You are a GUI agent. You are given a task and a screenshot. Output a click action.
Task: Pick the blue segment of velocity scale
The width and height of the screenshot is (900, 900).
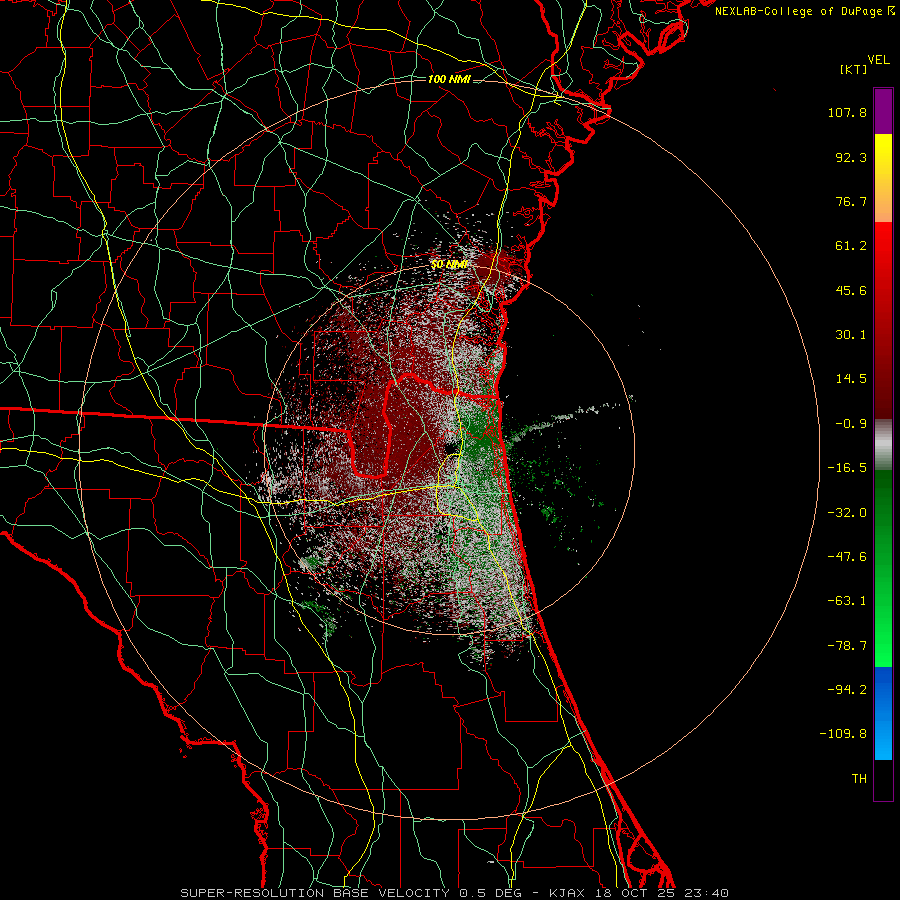[x=883, y=713]
